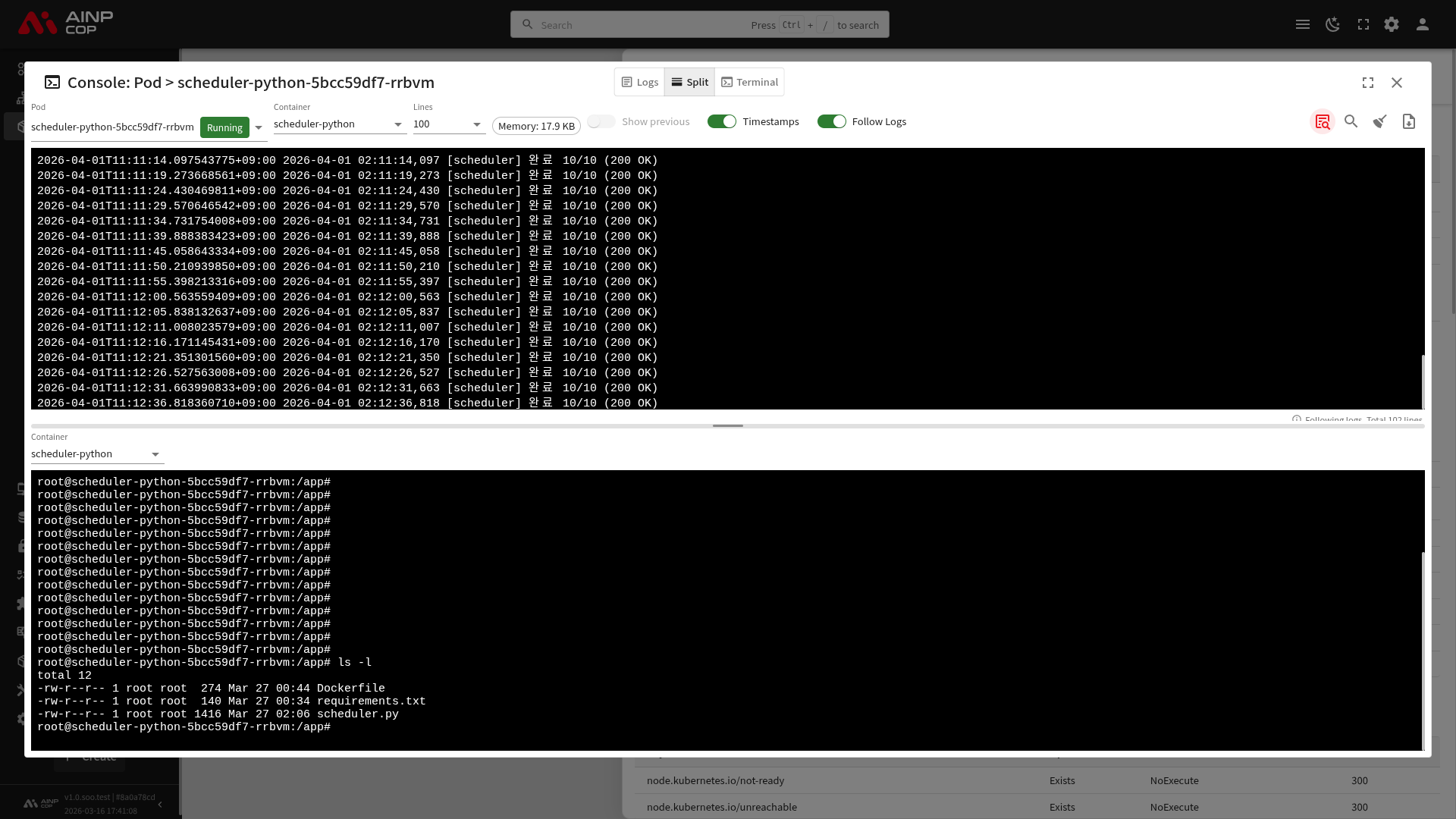1456x819 pixels.
Task: Switch to the Logs tab
Action: 639,83
